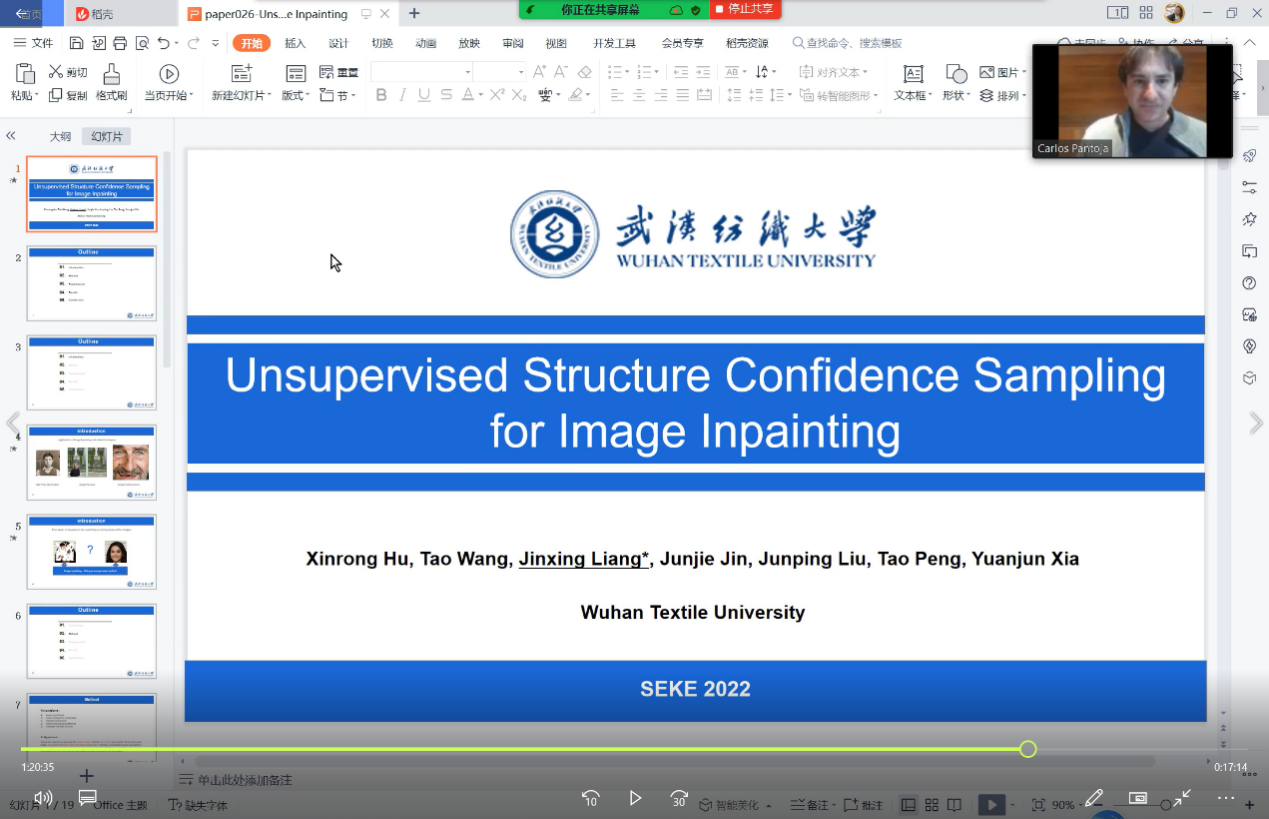The image size is (1269, 819).
Task: Click the Cut (剪切) scissors icon
Action: (56, 72)
